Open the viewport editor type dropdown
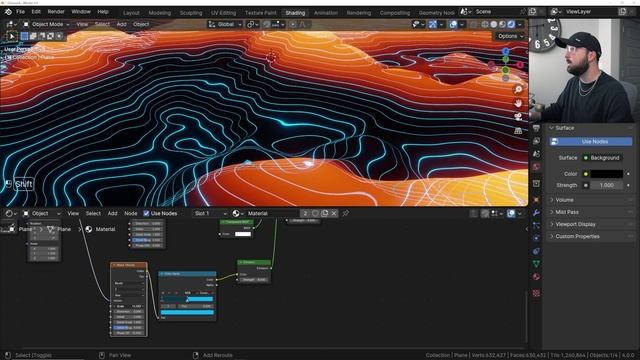Image resolution: width=640 pixels, height=360 pixels. tap(10, 24)
